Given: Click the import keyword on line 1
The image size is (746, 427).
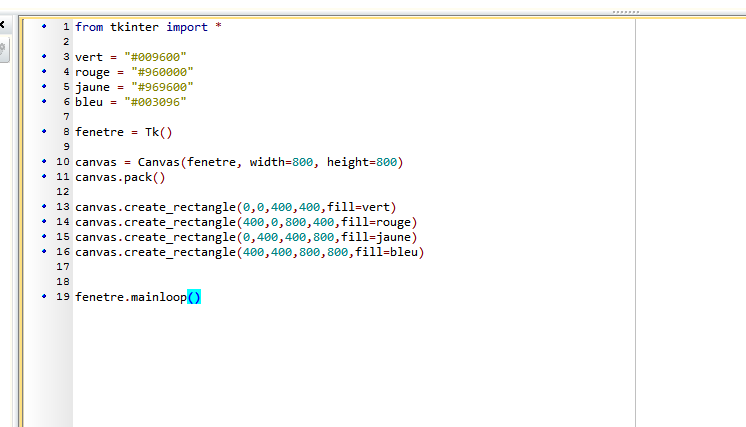Looking at the screenshot, I should point(187,27).
